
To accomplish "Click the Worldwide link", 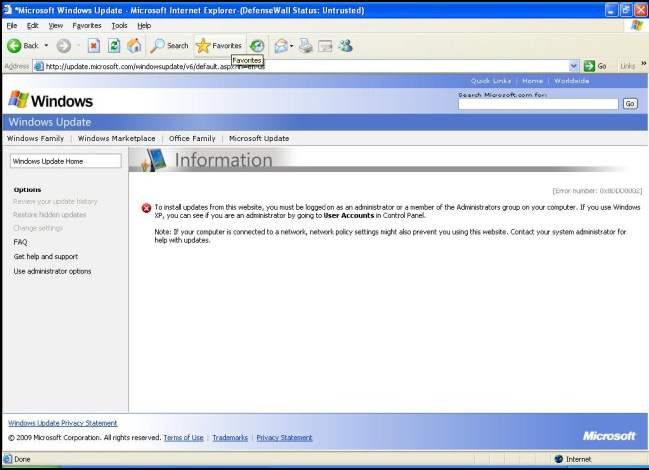I will [x=572, y=81].
